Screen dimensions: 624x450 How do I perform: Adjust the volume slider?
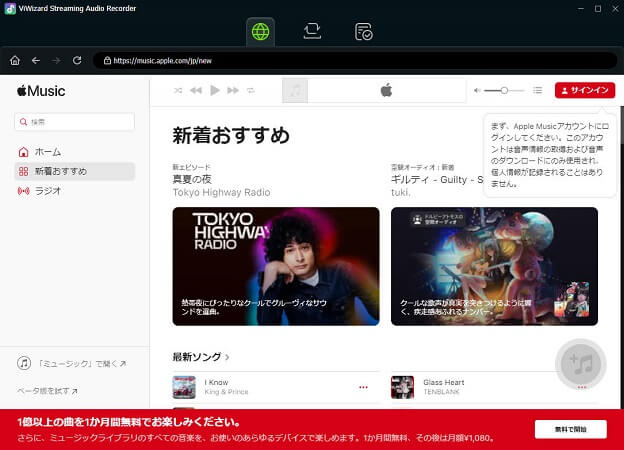point(504,91)
